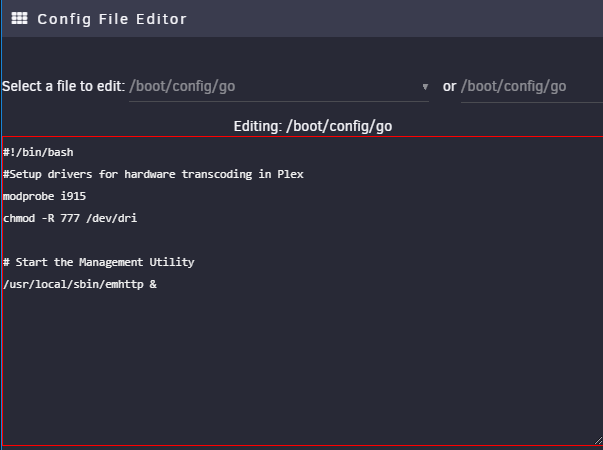
Task: Click the "/usr/local/sbin/emhttp &" line
Action: 80,284
